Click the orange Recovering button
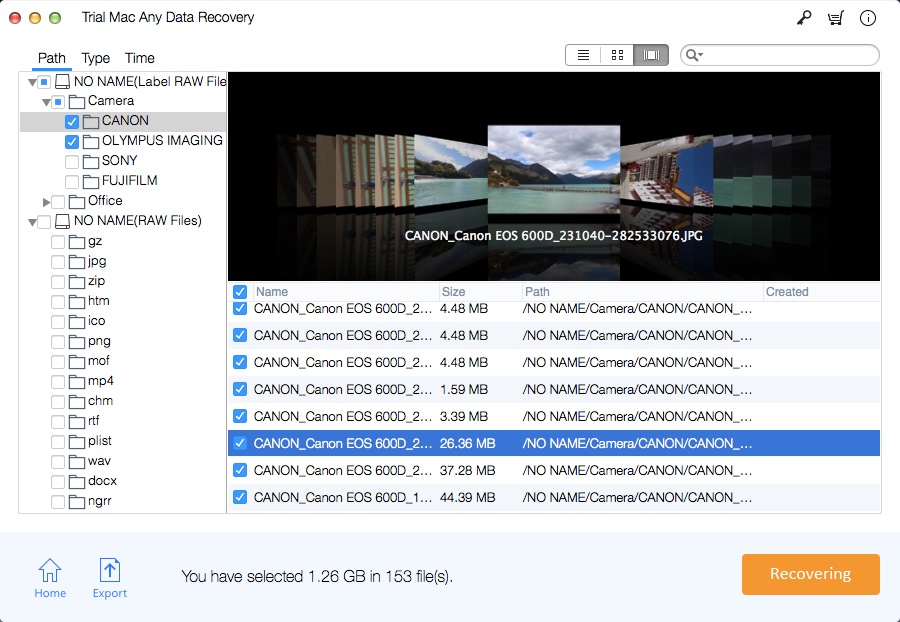This screenshot has height=622, width=900. point(810,574)
